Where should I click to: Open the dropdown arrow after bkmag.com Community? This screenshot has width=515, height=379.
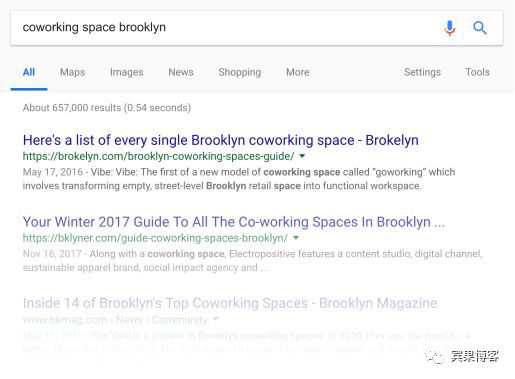tap(216, 319)
